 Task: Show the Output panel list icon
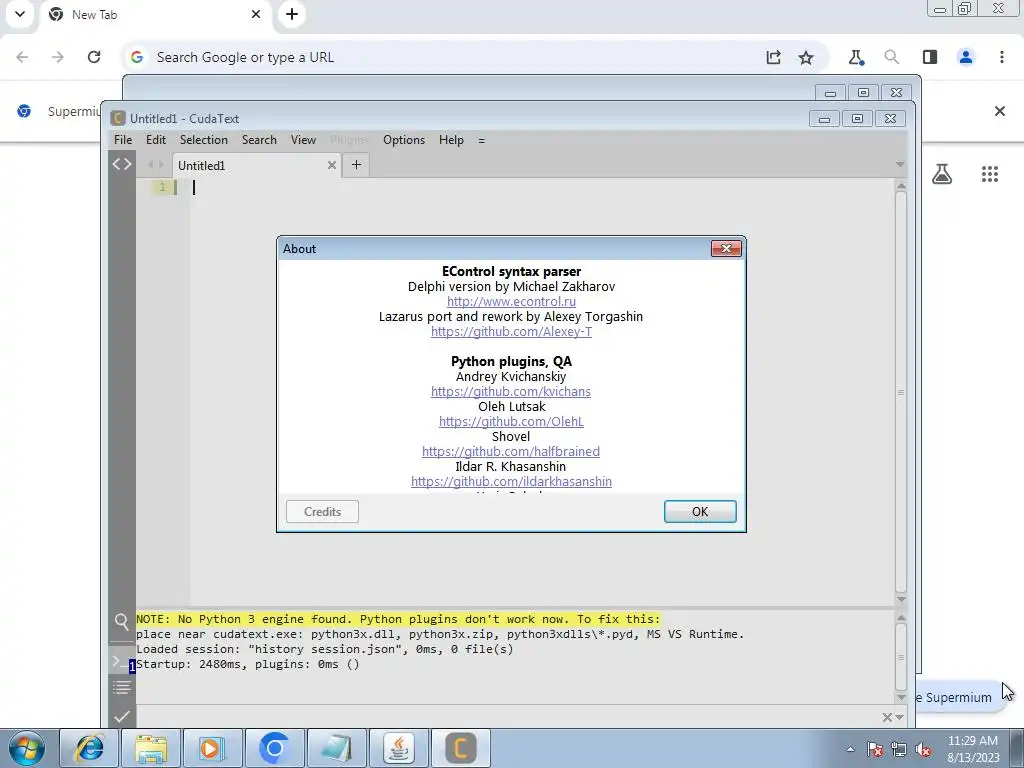121,687
